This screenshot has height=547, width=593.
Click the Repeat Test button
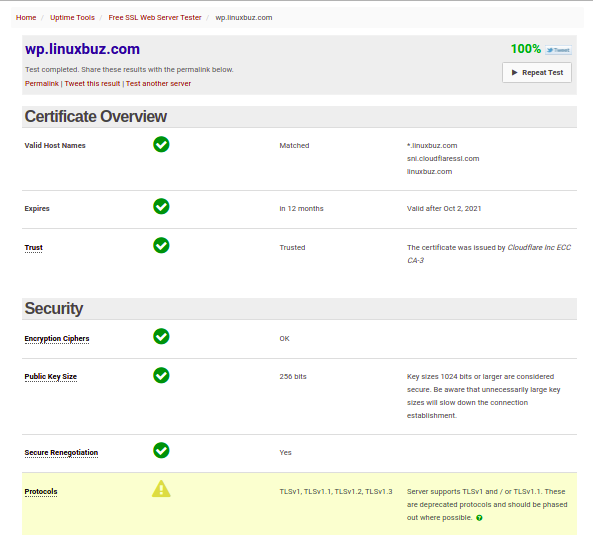point(537,72)
